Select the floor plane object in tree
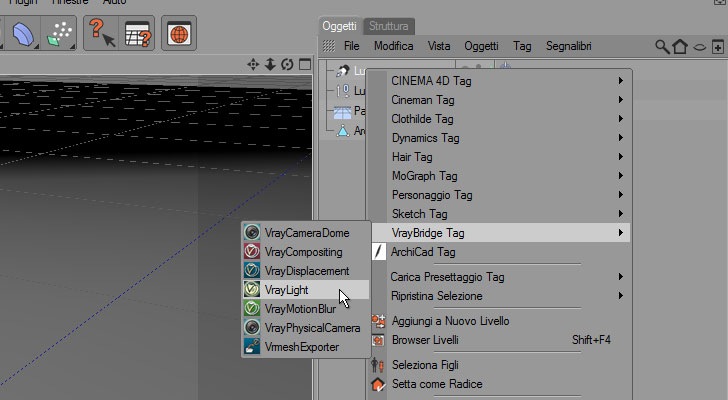The height and width of the screenshot is (400, 728). pyautogui.click(x=343, y=111)
